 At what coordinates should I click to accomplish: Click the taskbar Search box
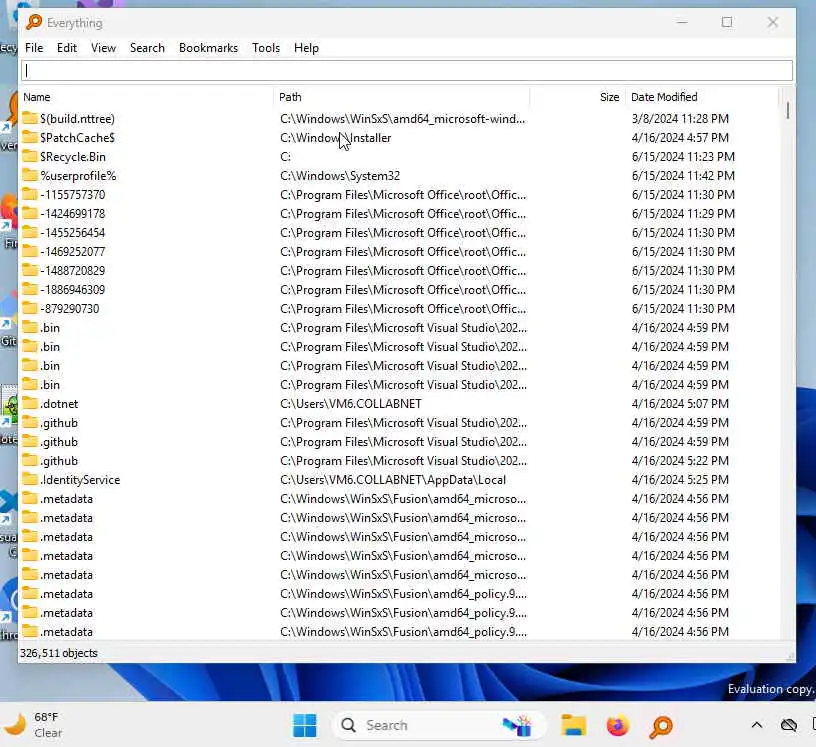[439, 725]
